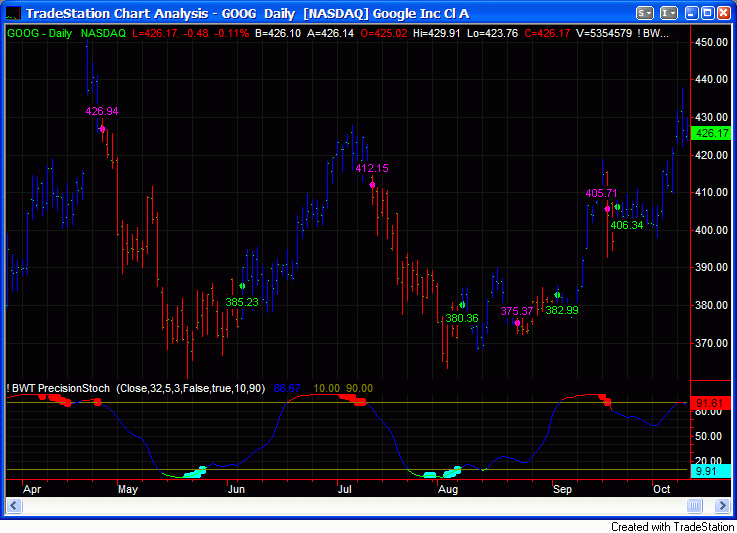Click the right arrow of the horizontal scrollbar
Image resolution: width=737 pixels, height=533 pixels.
pos(722,506)
